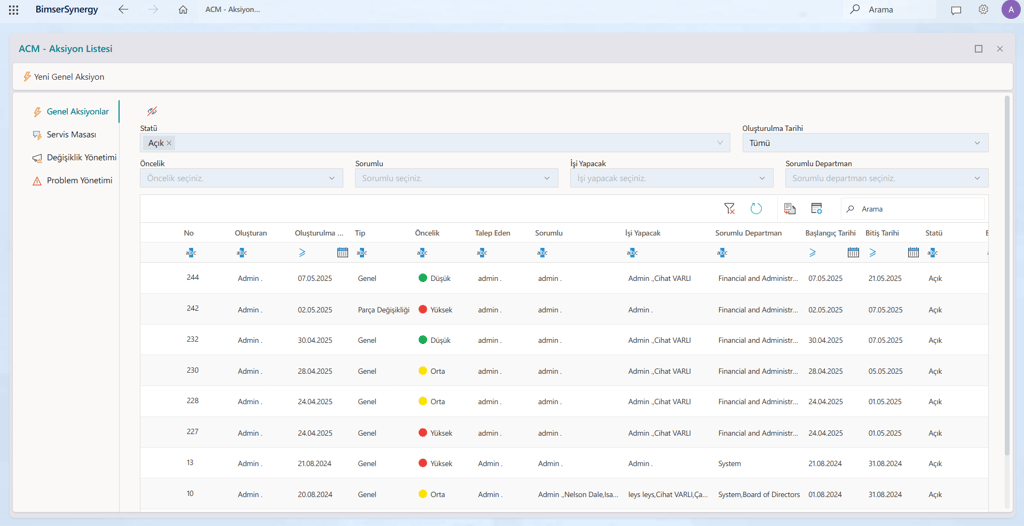Click the filter operator icon under No column
Screen dimensions: 1024x526
(x=190, y=253)
